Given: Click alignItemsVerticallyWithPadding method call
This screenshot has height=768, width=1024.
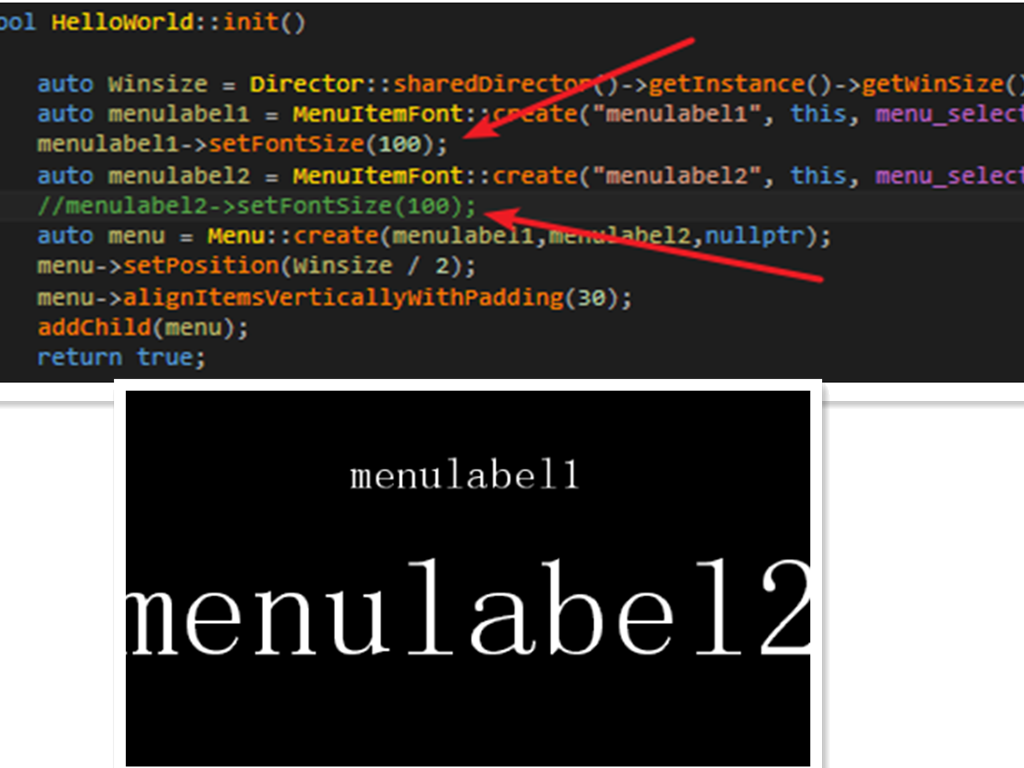Looking at the screenshot, I should (x=343, y=297).
